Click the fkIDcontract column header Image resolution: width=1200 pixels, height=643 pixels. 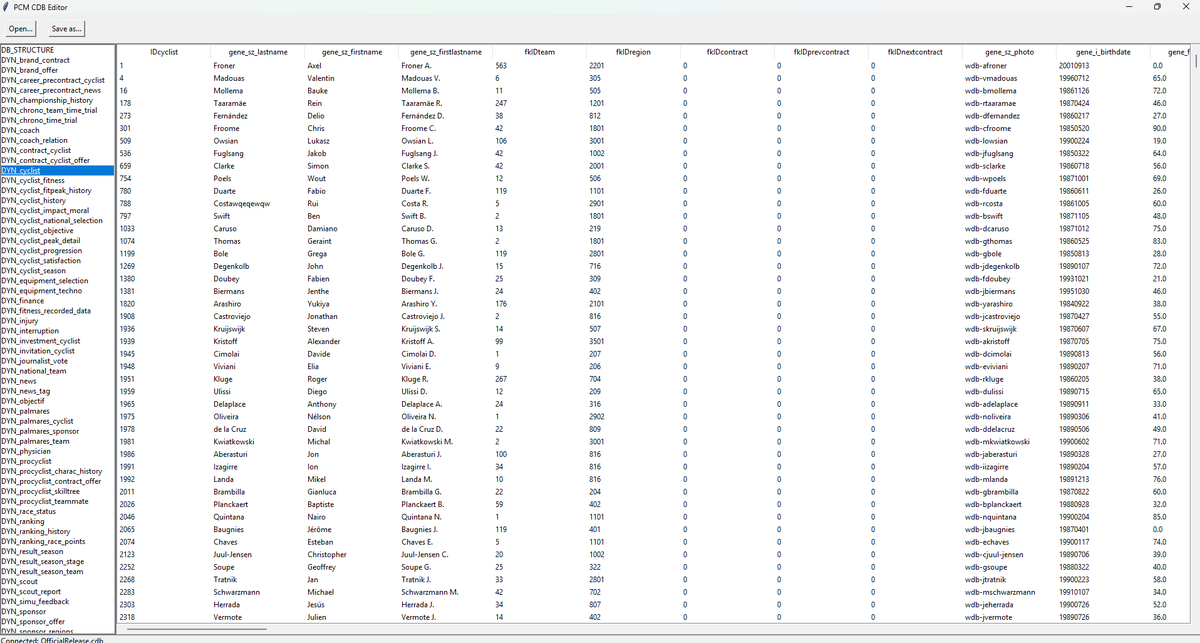pos(727,51)
